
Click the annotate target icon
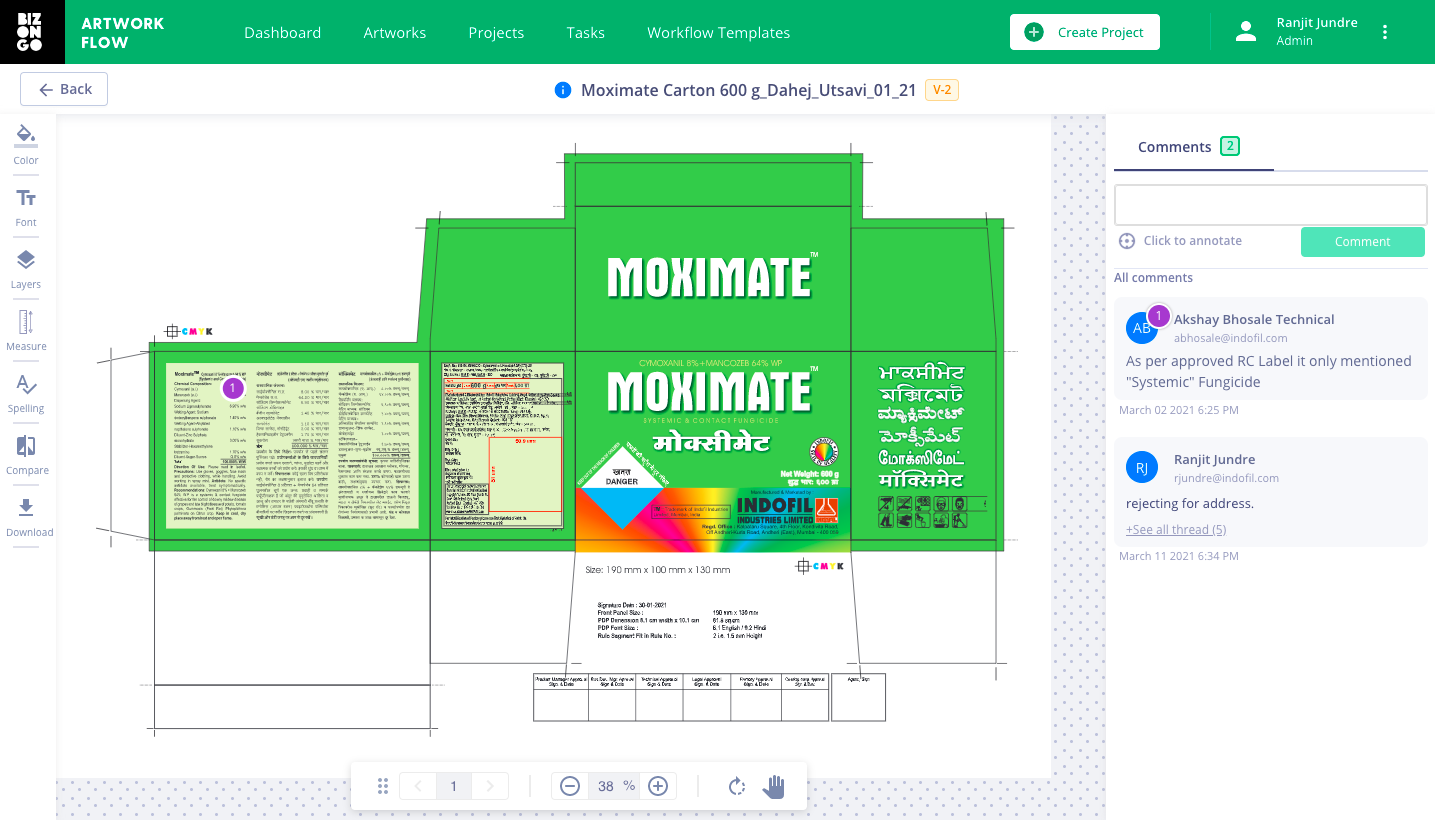pyautogui.click(x=1127, y=241)
